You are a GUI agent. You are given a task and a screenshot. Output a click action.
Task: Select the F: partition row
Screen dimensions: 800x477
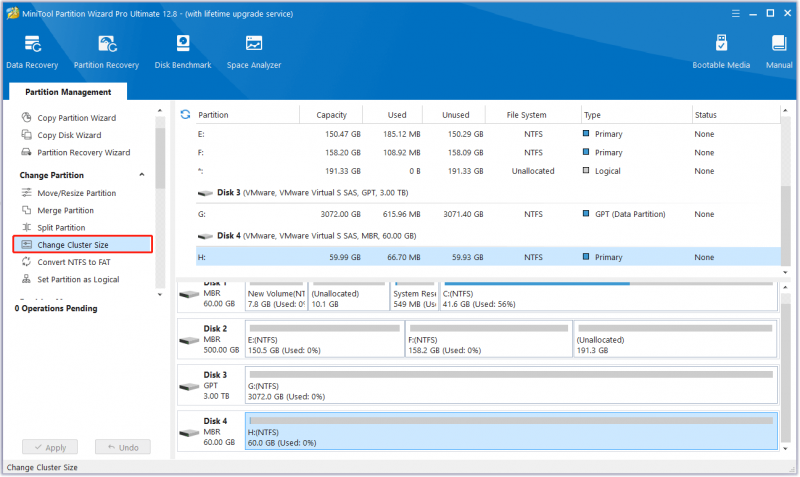[488, 153]
